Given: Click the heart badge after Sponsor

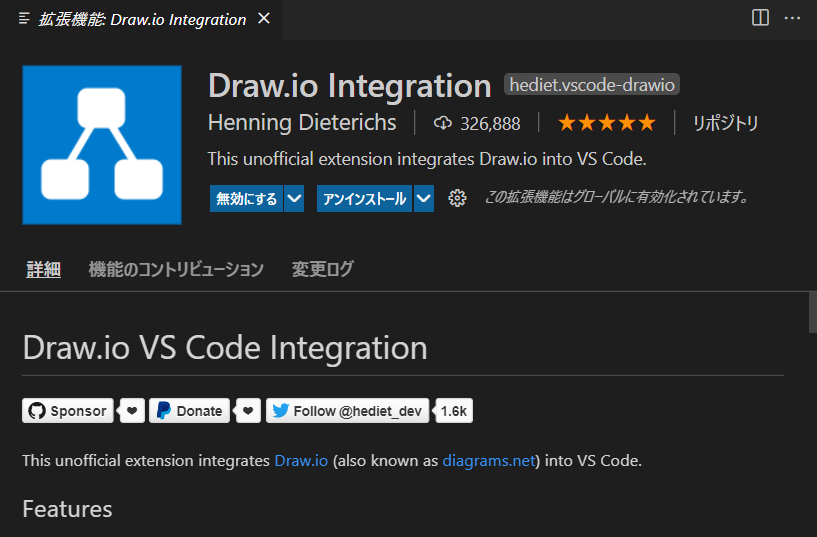Looking at the screenshot, I should click(x=132, y=410).
